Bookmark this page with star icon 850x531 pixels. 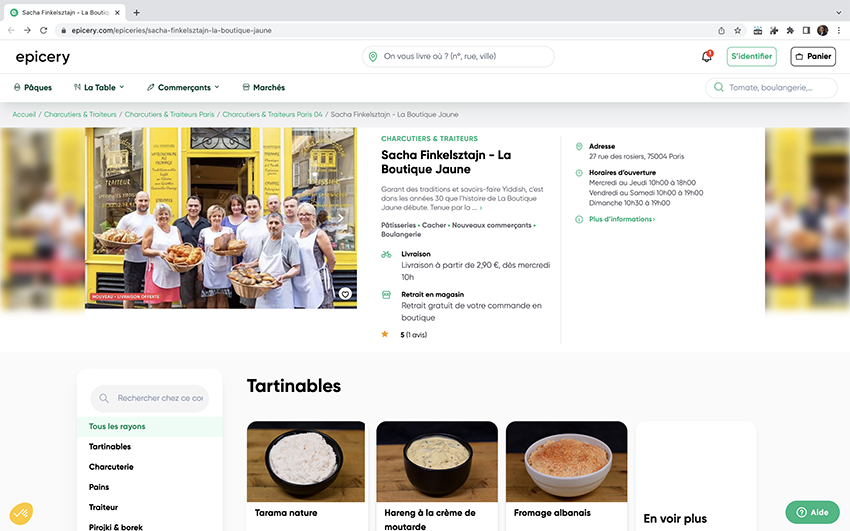[738, 30]
